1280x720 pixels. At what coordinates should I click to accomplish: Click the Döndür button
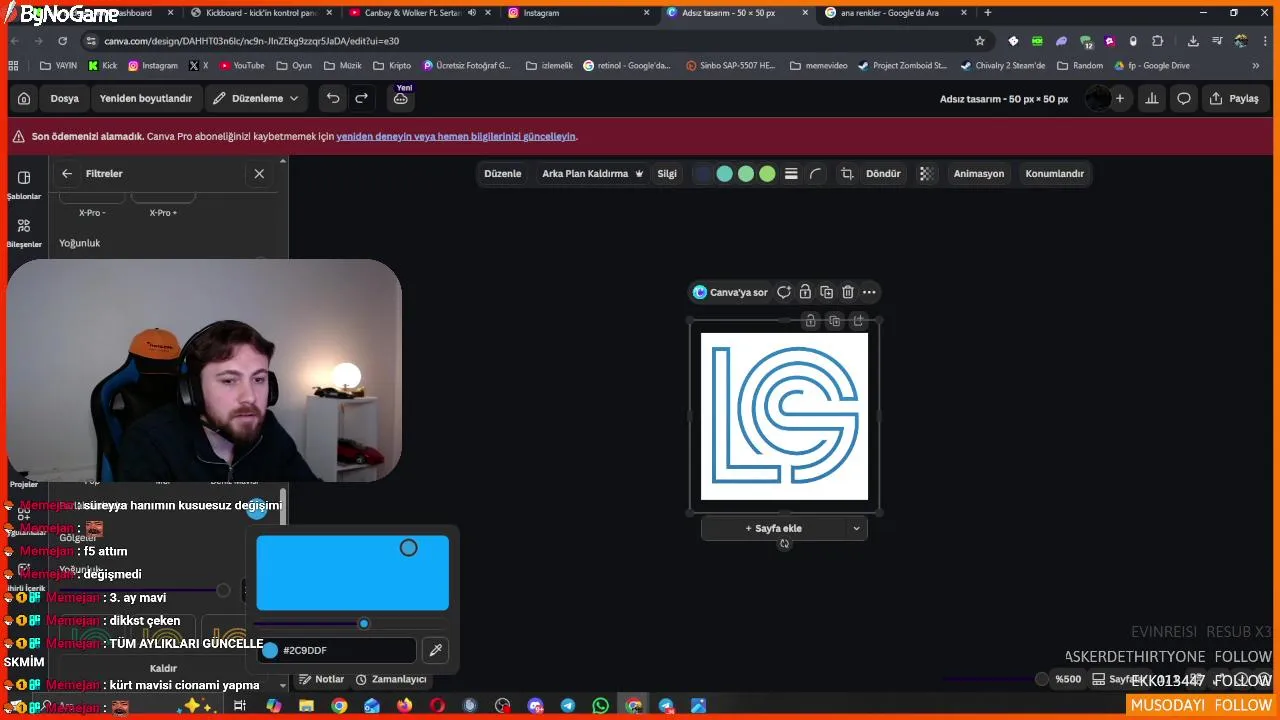[883, 173]
